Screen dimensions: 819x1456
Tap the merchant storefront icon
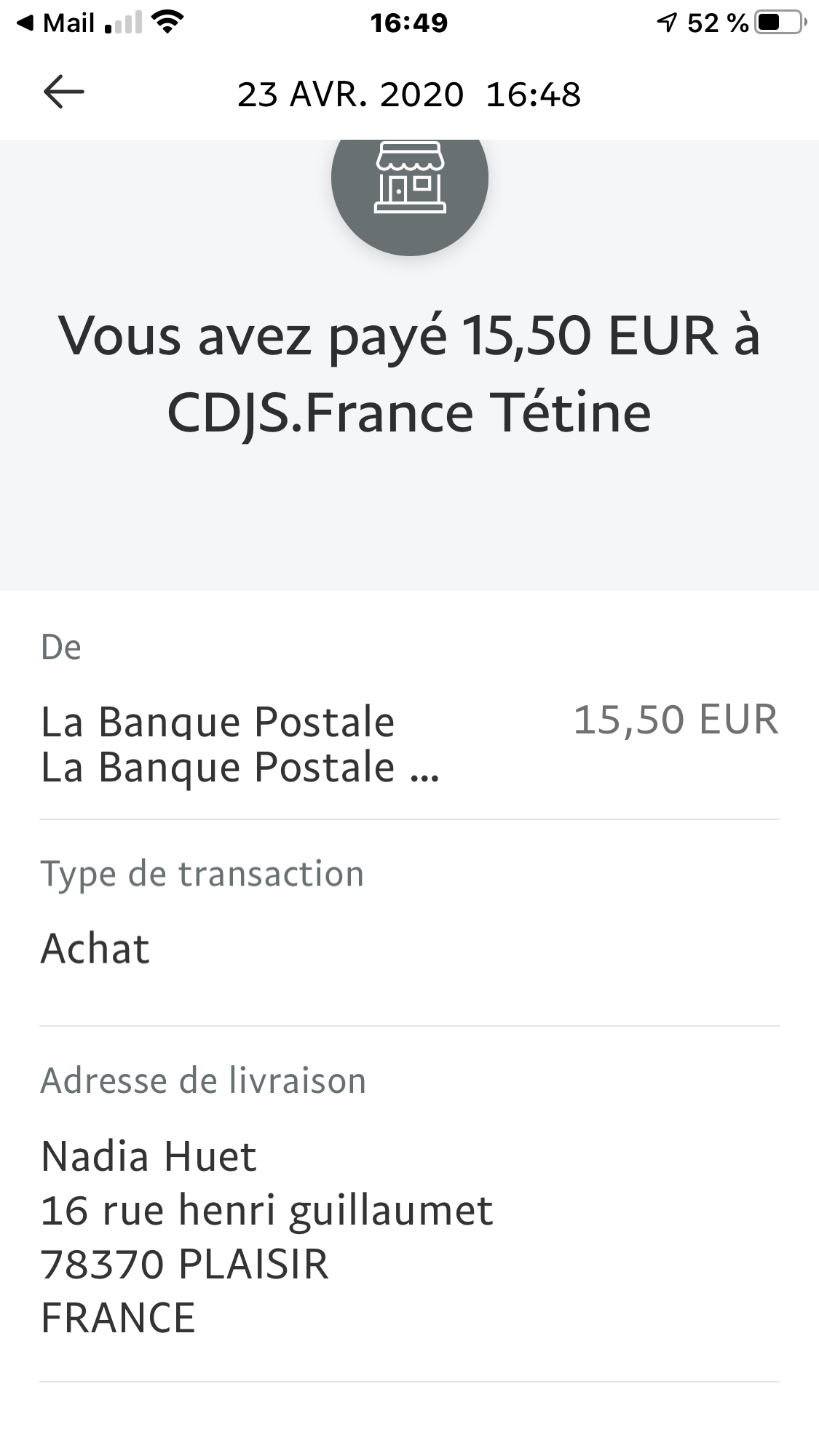point(409,178)
